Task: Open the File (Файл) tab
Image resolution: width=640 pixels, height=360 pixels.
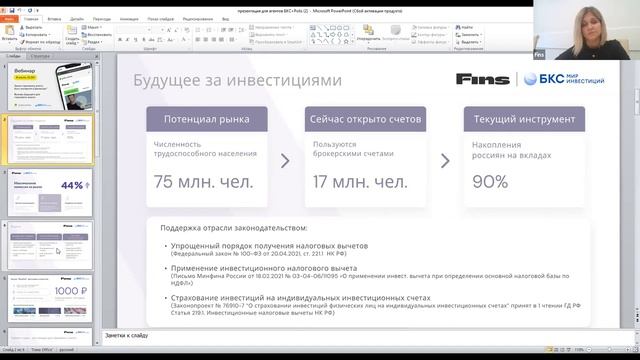Action: (9, 19)
